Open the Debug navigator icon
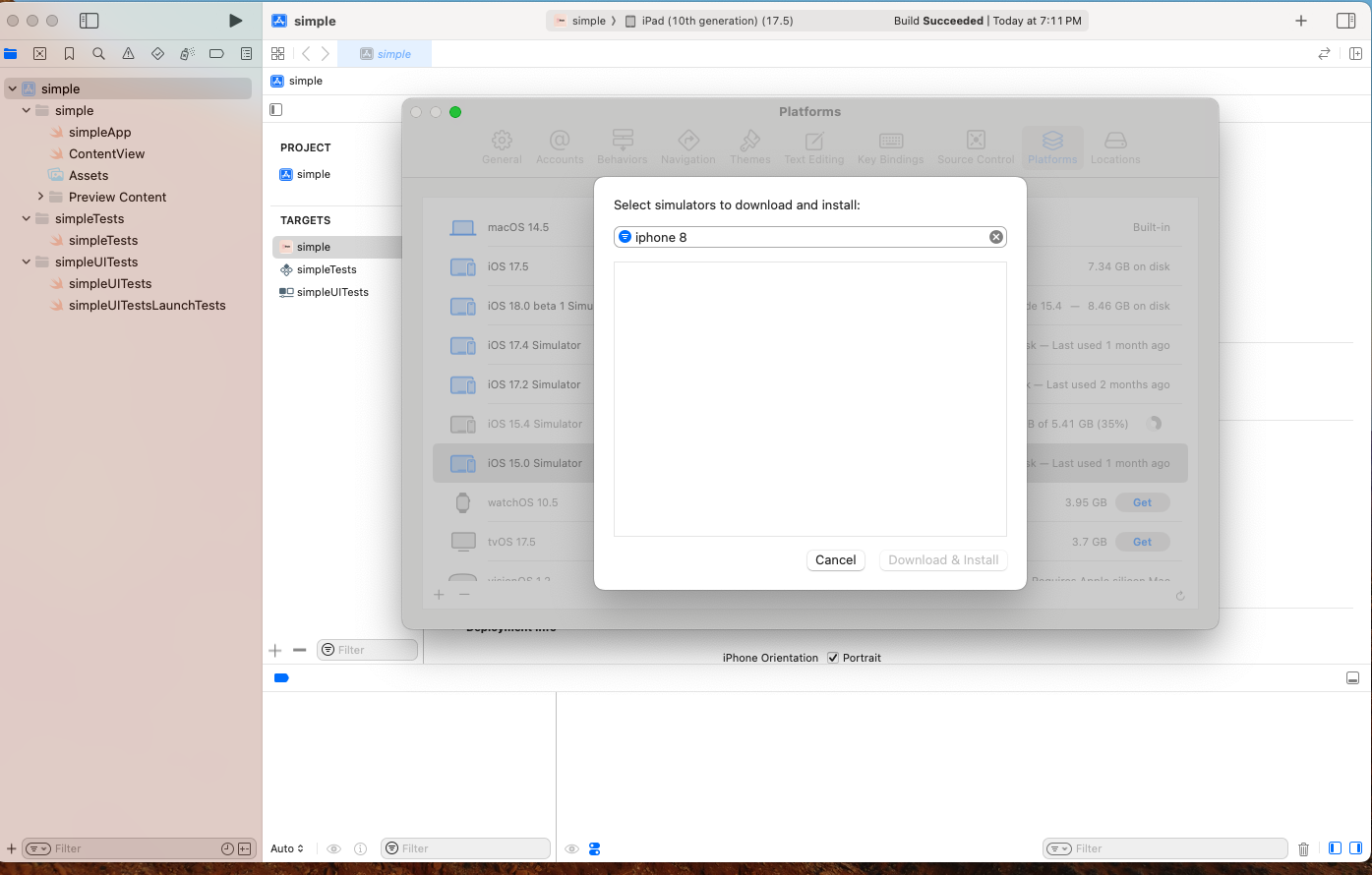Image resolution: width=1372 pixels, height=875 pixels. click(187, 54)
